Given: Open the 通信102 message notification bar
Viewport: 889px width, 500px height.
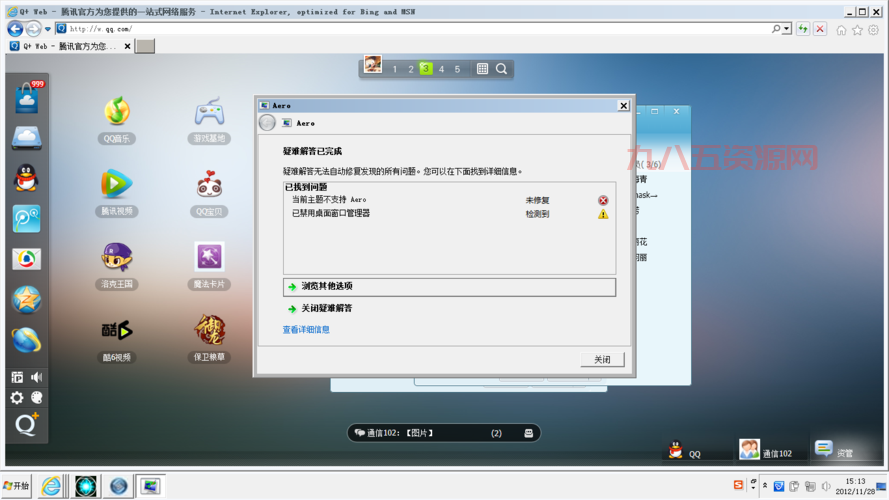Looking at the screenshot, I should 443,433.
